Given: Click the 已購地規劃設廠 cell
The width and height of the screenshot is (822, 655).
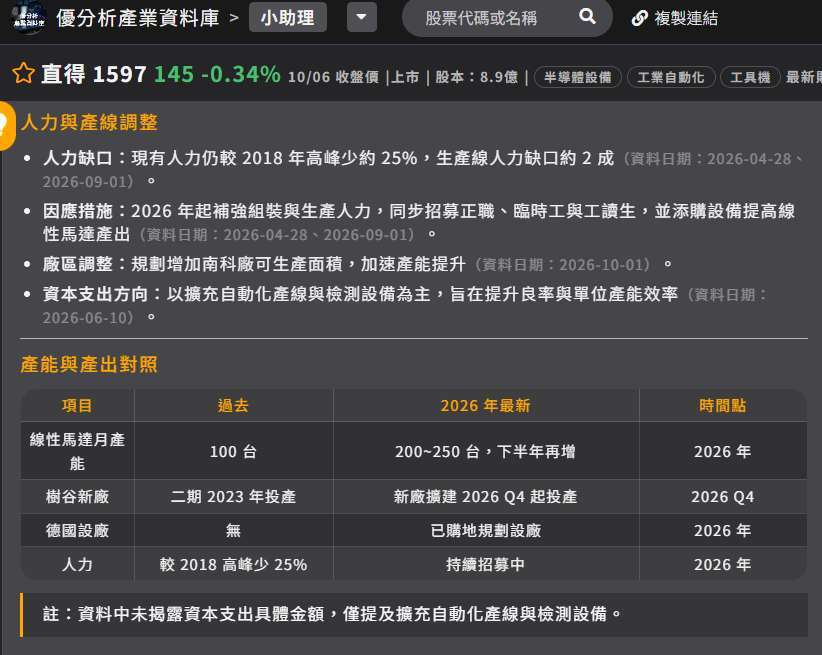Looking at the screenshot, I should pyautogui.click(x=485, y=531).
